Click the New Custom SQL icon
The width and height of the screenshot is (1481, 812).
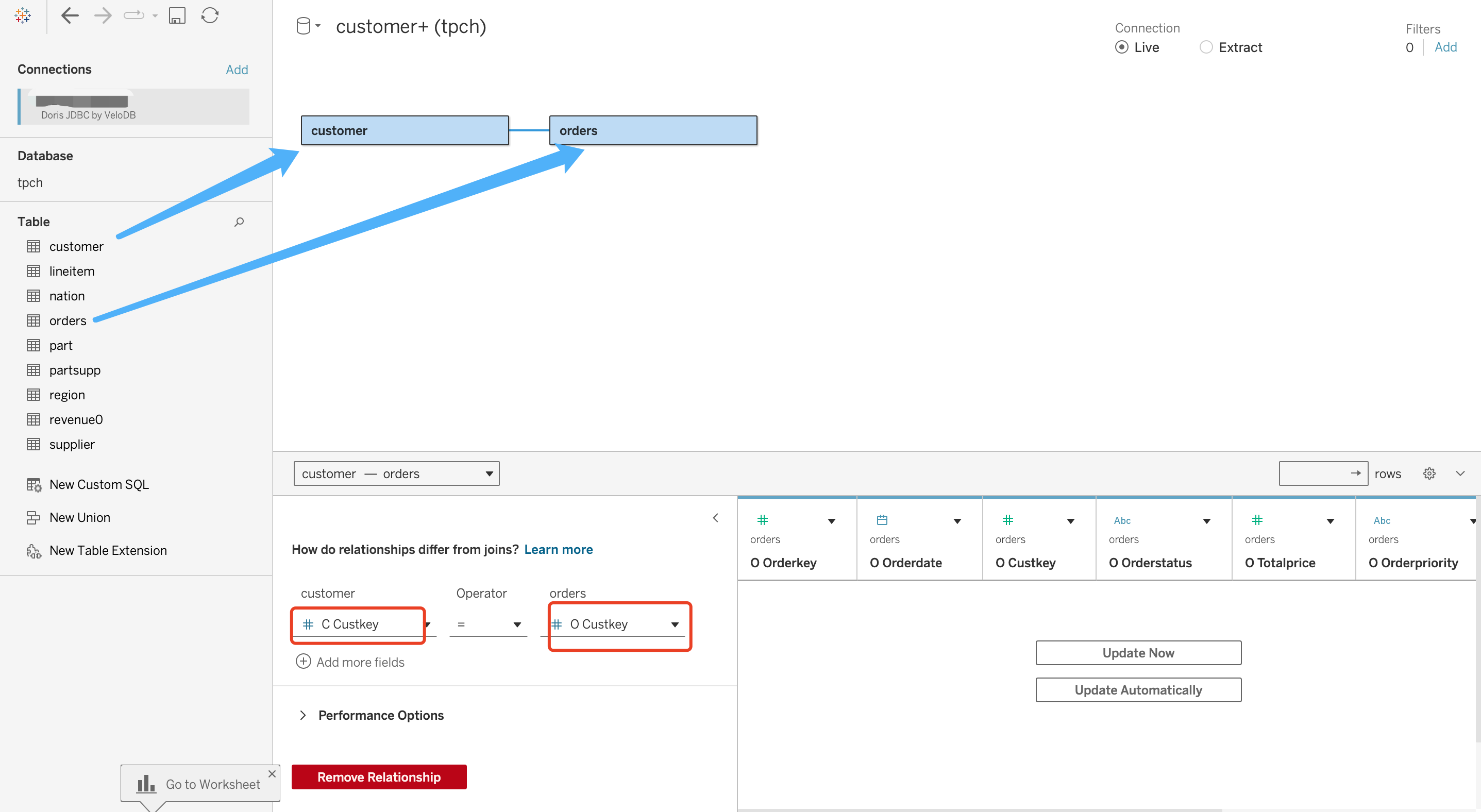click(34, 484)
